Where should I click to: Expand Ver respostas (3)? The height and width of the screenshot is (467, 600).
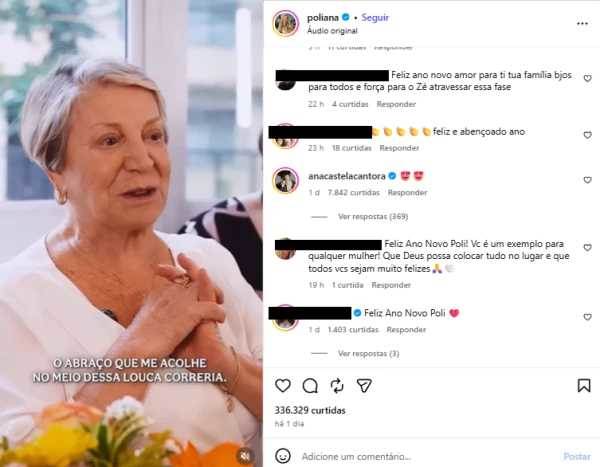pos(368,354)
